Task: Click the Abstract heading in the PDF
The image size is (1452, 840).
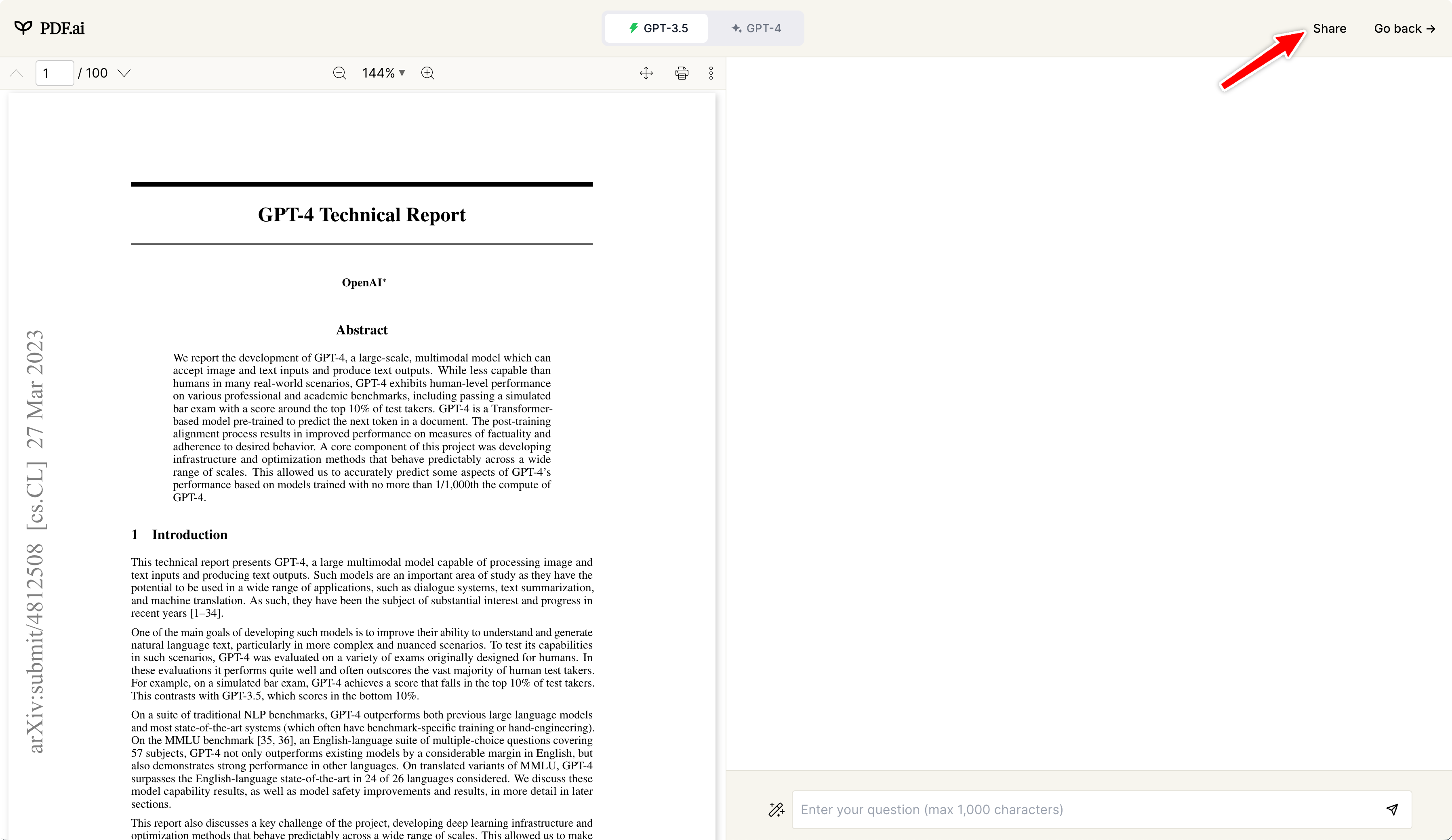Action: point(361,330)
